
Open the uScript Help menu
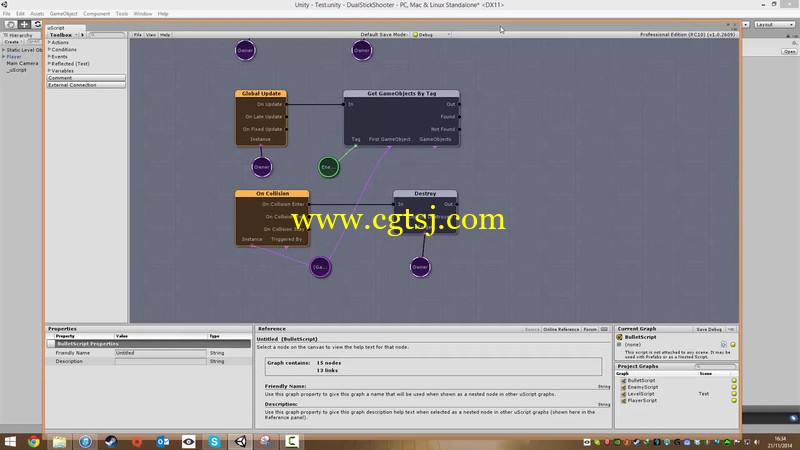tap(165, 35)
